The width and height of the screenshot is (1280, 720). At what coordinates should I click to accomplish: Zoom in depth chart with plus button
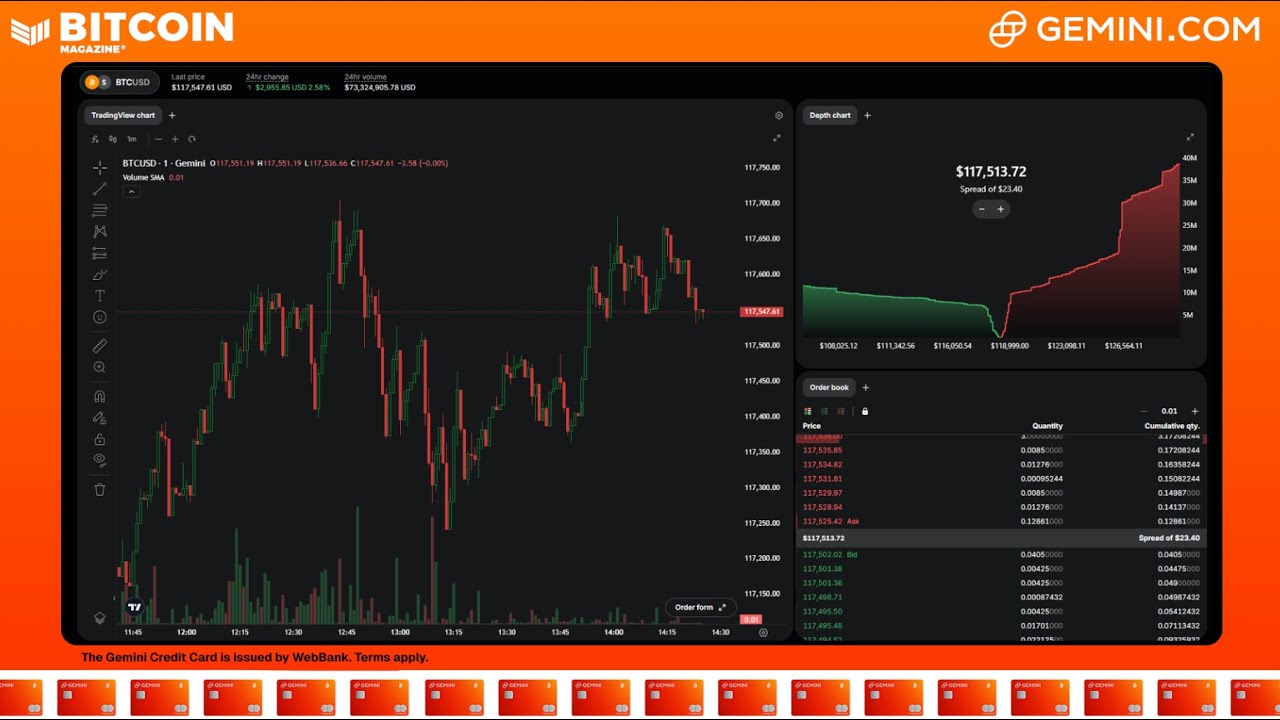[1000, 209]
